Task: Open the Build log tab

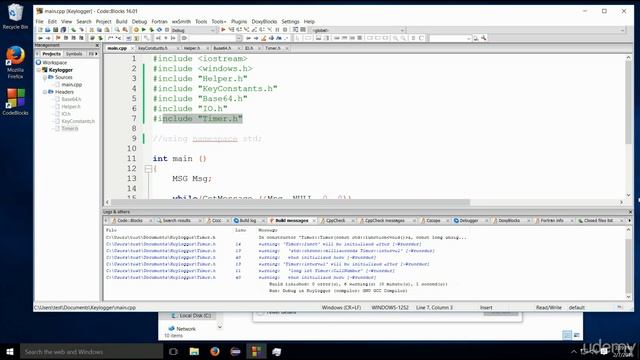Action: click(247, 220)
